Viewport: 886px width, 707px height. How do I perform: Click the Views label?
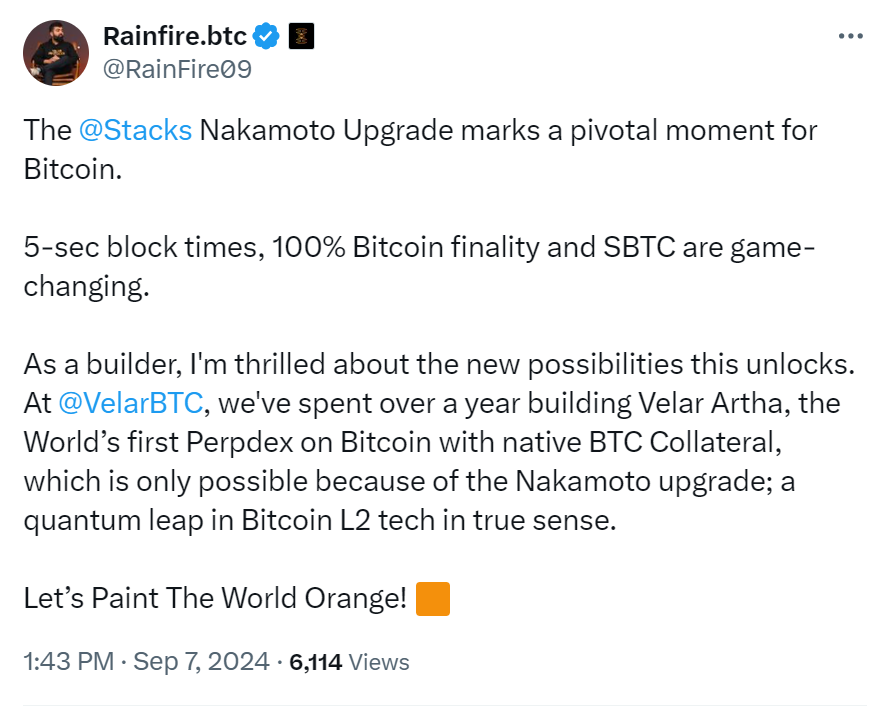point(380,662)
